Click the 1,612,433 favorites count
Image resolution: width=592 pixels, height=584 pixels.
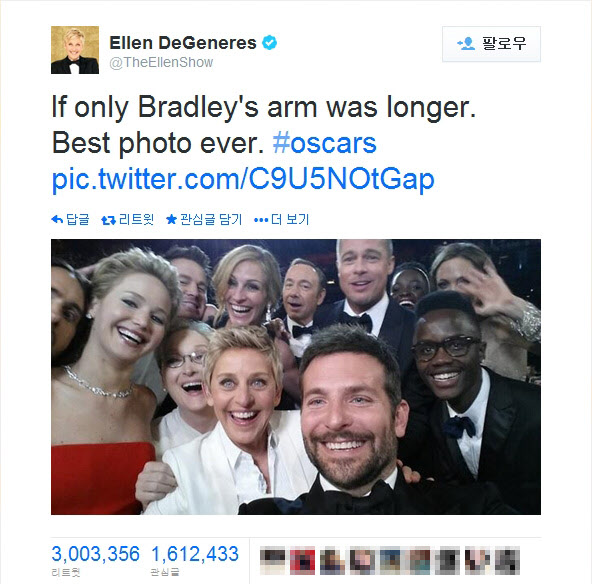[x=195, y=554]
